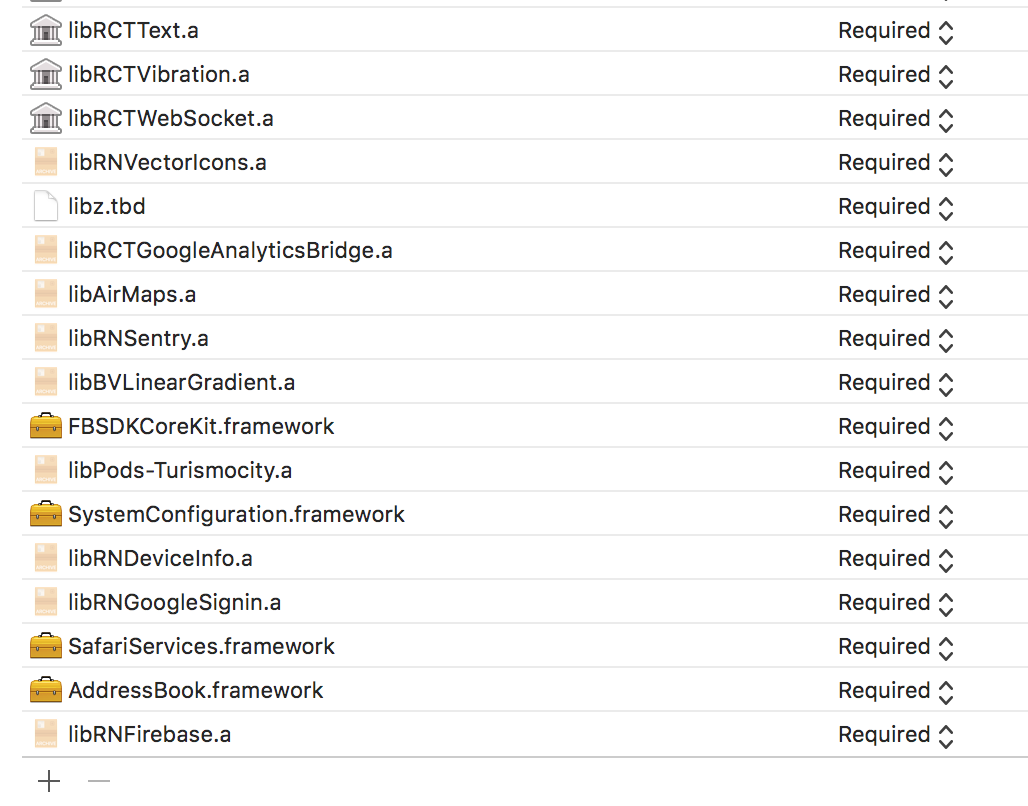Select the SystemConfiguration.framework icon
This screenshot has height=806, width=1028.
45,514
